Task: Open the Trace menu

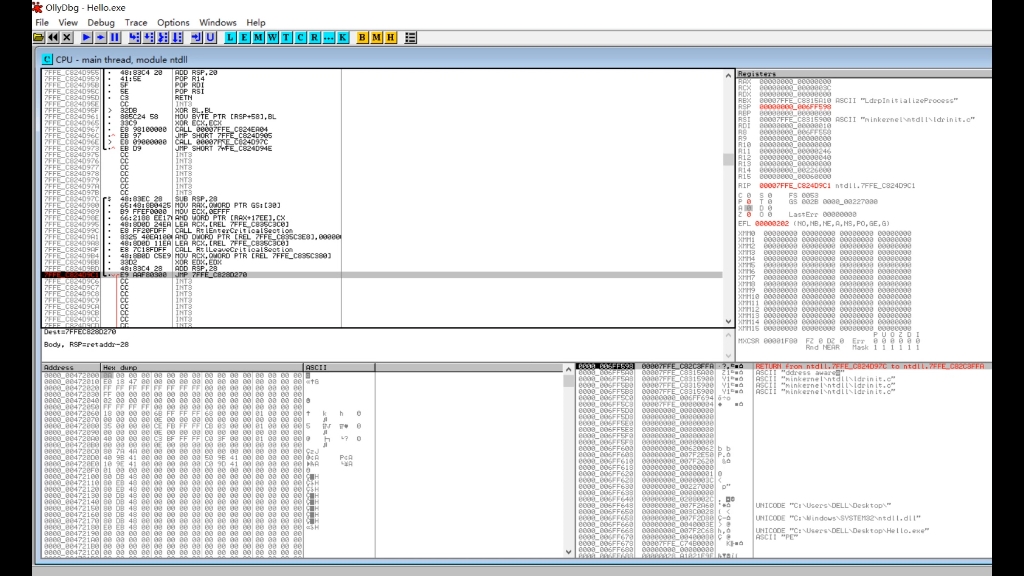Action: tap(136, 22)
